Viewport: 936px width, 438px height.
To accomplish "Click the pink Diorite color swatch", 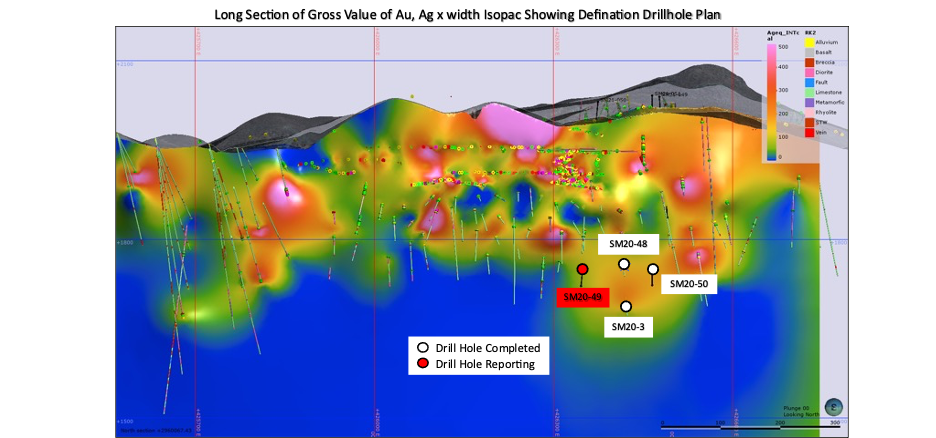I will tap(809, 72).
